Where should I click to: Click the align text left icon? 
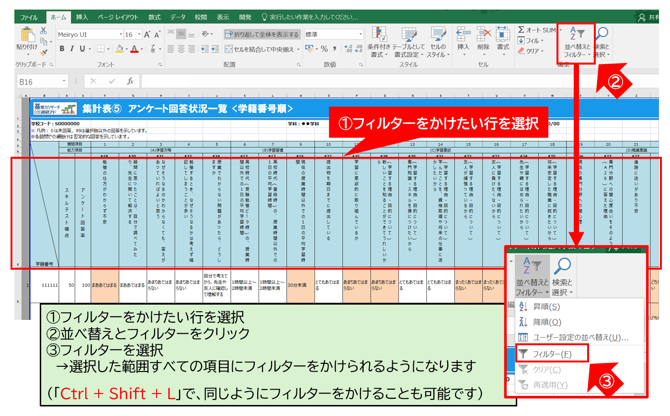pos(171,49)
